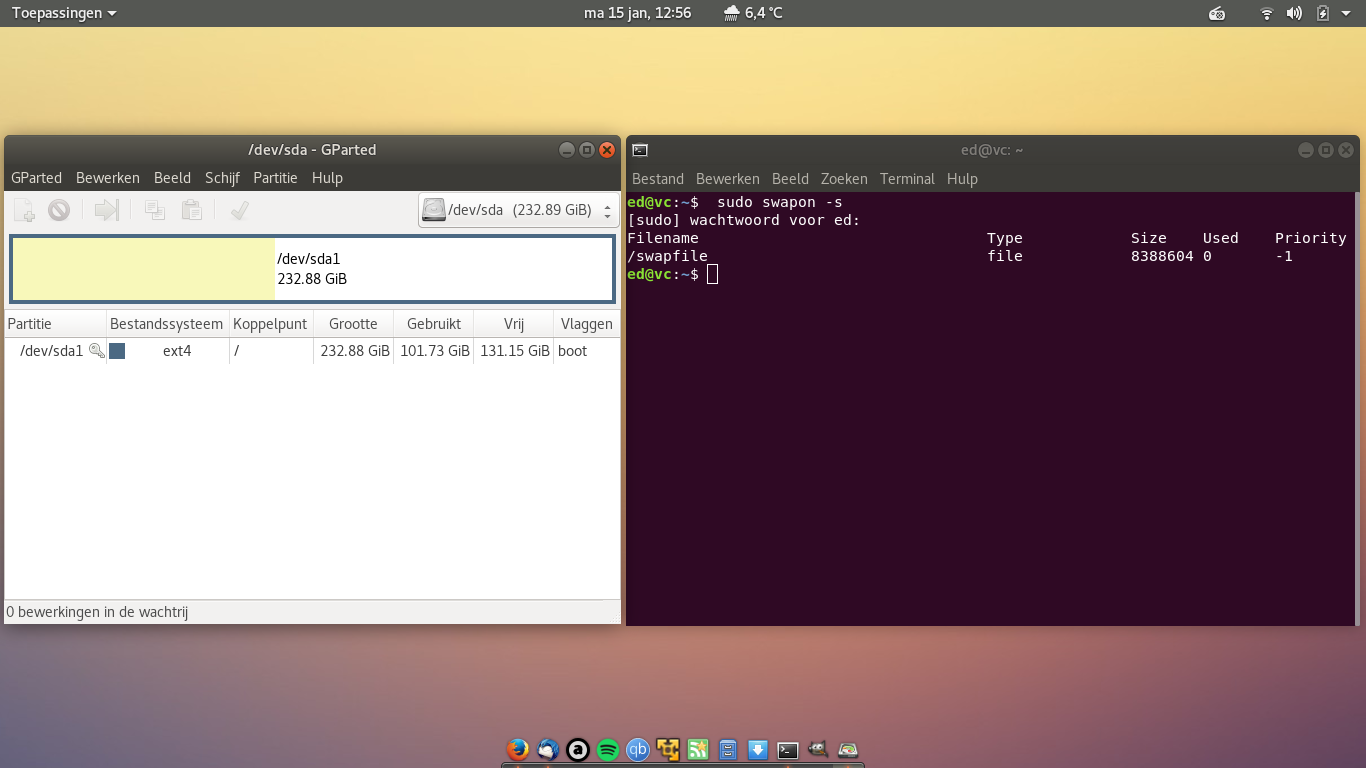The image size is (1366, 768).
Task: Click '/swapfile' in the terminal output
Action: click(667, 256)
